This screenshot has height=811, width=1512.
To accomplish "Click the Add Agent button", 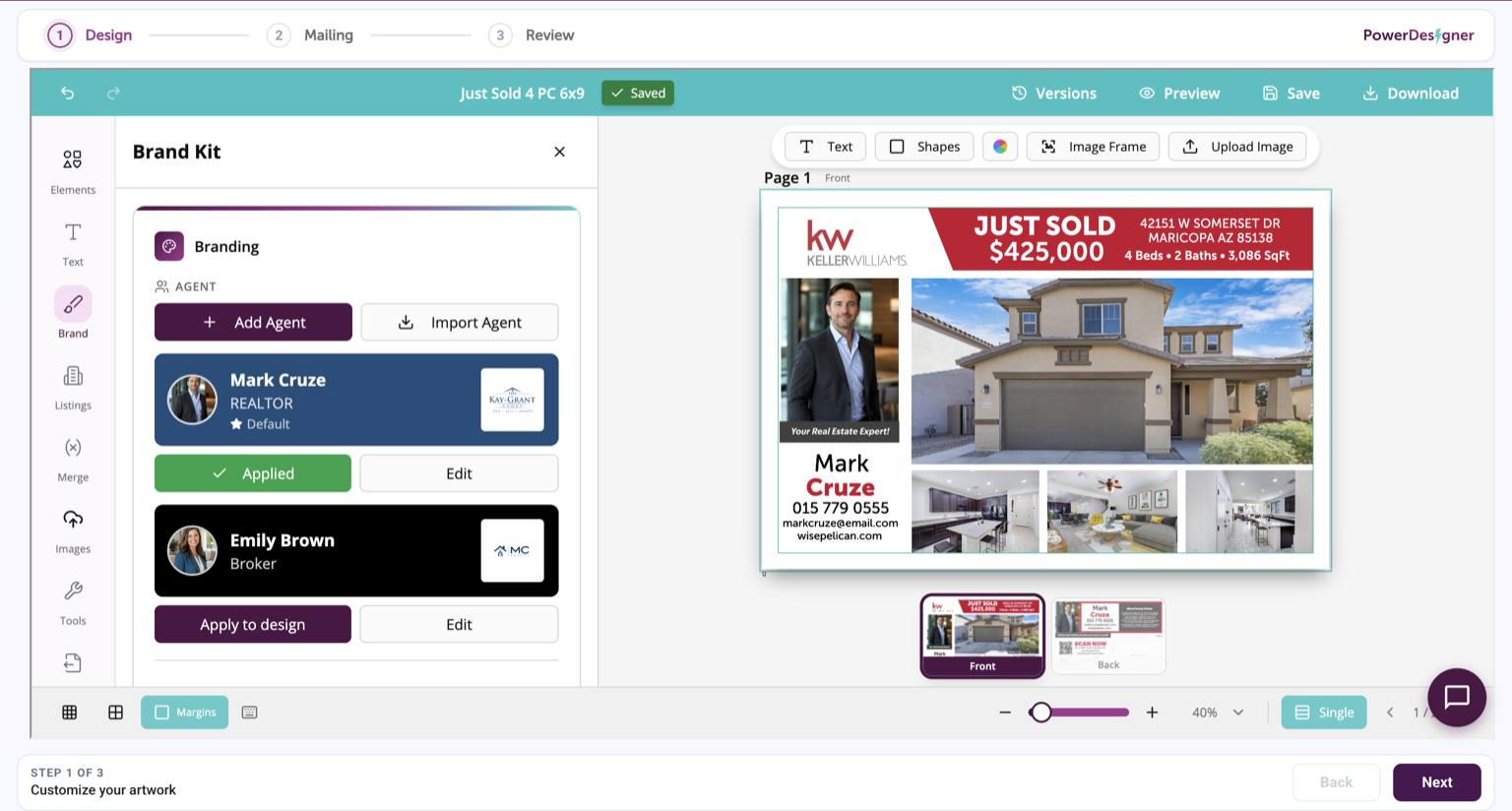I will point(253,322).
